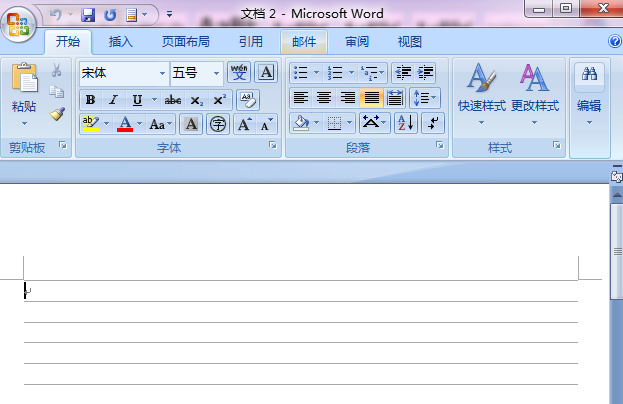Image resolution: width=623 pixels, height=404 pixels.
Task: Toggle strikethrough abc formatting
Action: point(173,100)
